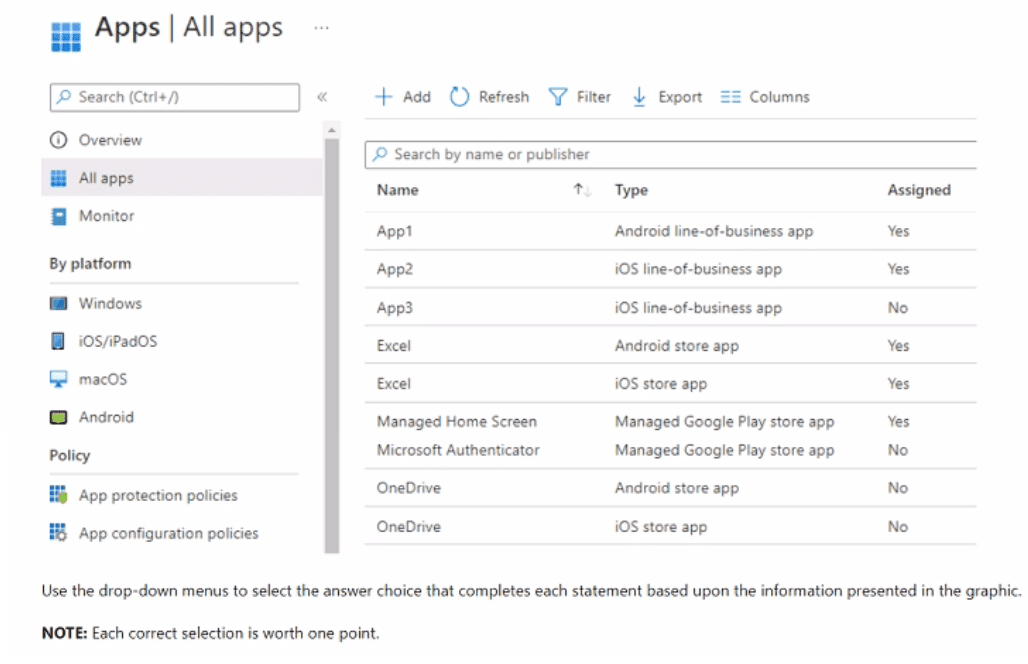Click the macOS platform icon

(x=59, y=380)
